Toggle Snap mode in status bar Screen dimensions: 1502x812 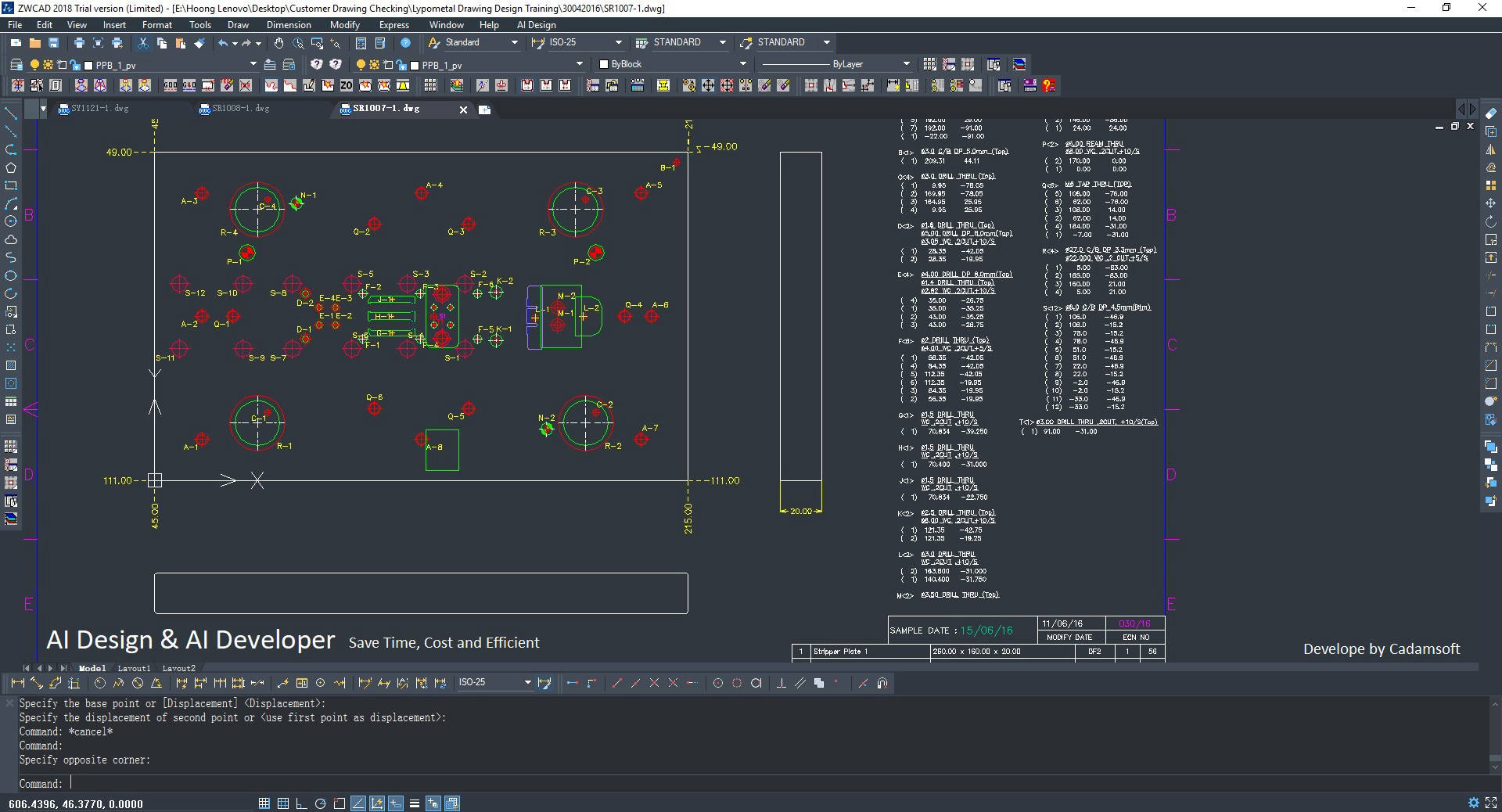(x=264, y=803)
